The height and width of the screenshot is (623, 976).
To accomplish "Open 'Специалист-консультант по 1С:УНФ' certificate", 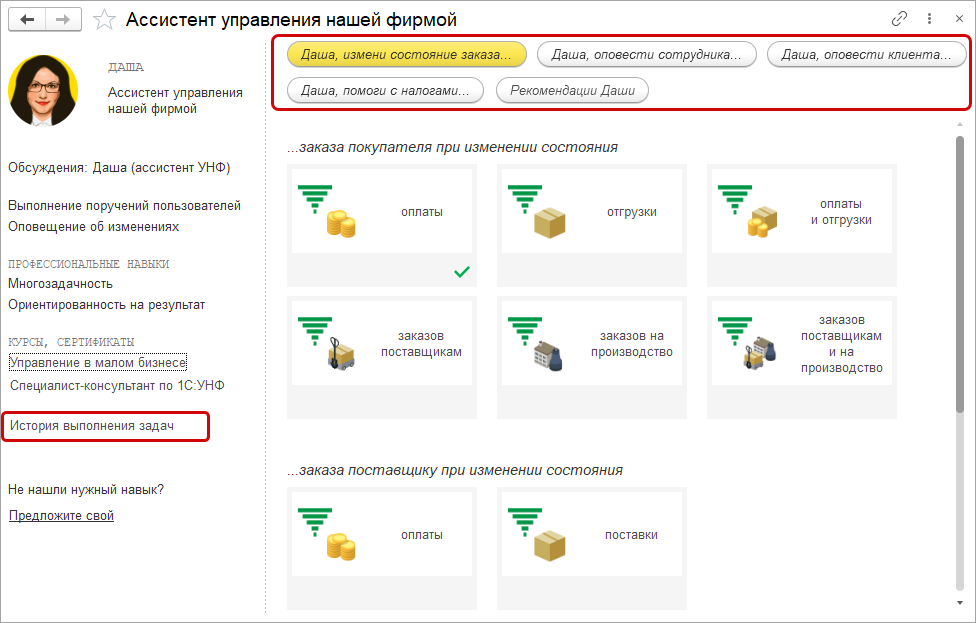I will point(117,385).
